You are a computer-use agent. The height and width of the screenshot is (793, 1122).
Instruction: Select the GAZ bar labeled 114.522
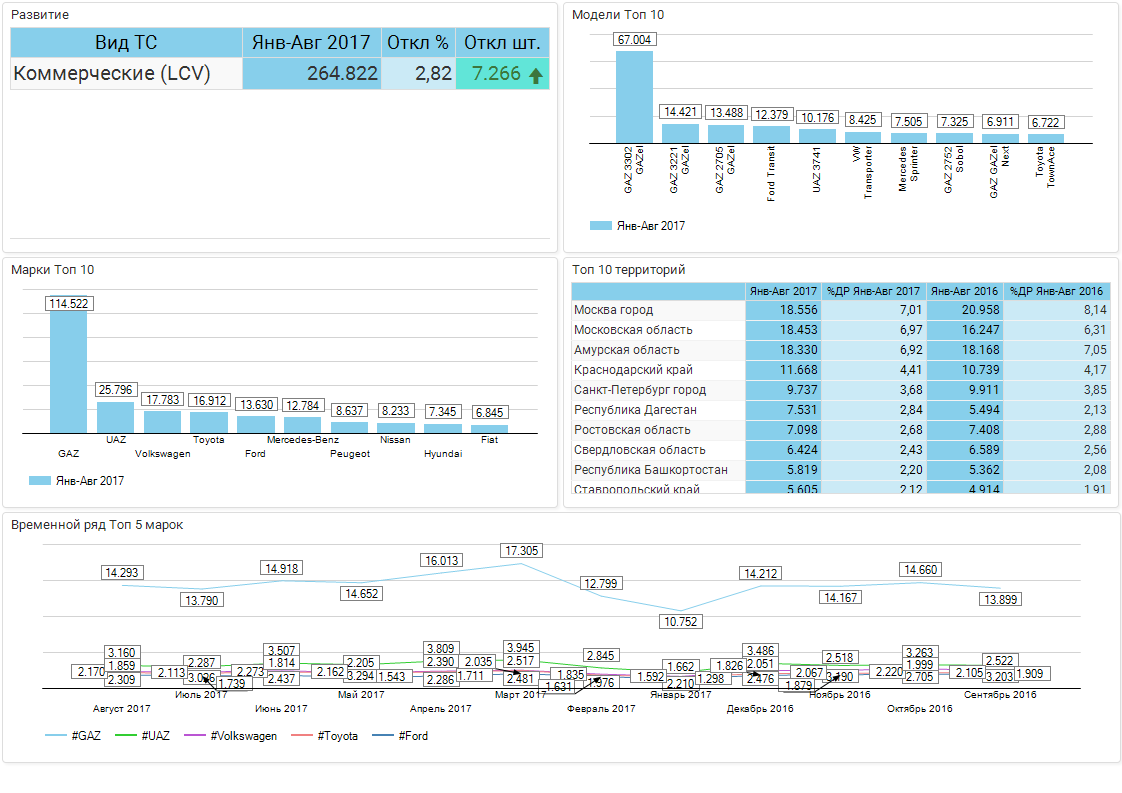pyautogui.click(x=68, y=372)
